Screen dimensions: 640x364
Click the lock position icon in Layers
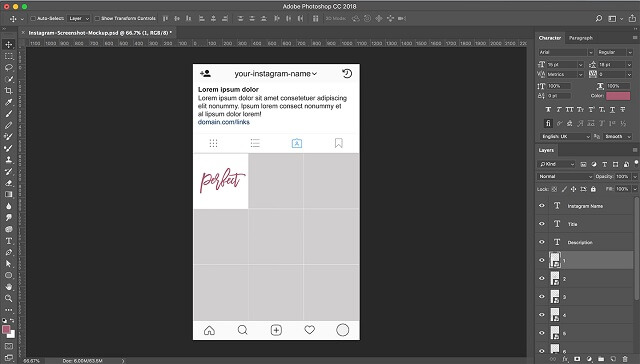(573, 189)
